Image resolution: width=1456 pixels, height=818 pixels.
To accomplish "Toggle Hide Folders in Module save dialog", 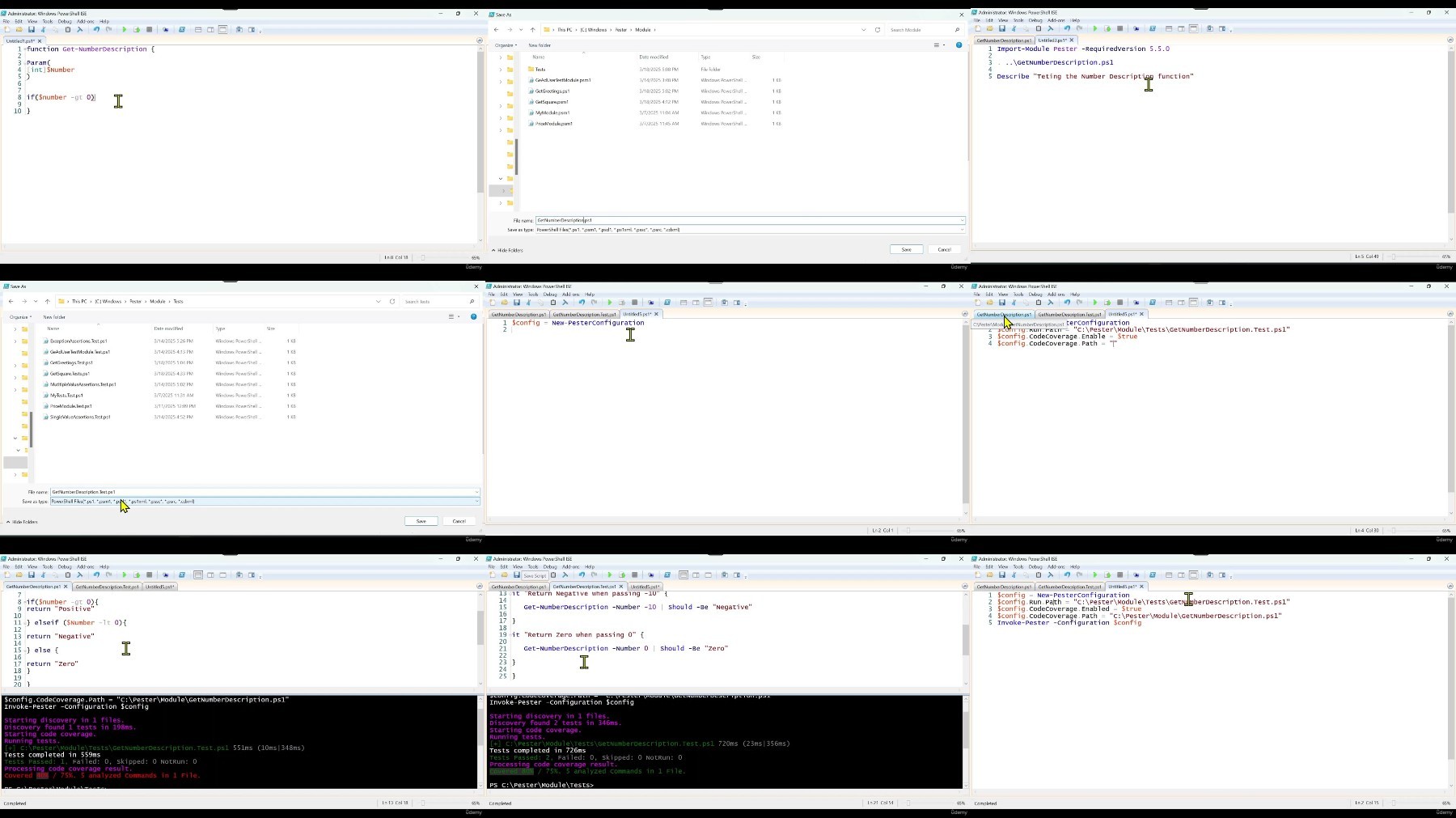I will tap(507, 250).
